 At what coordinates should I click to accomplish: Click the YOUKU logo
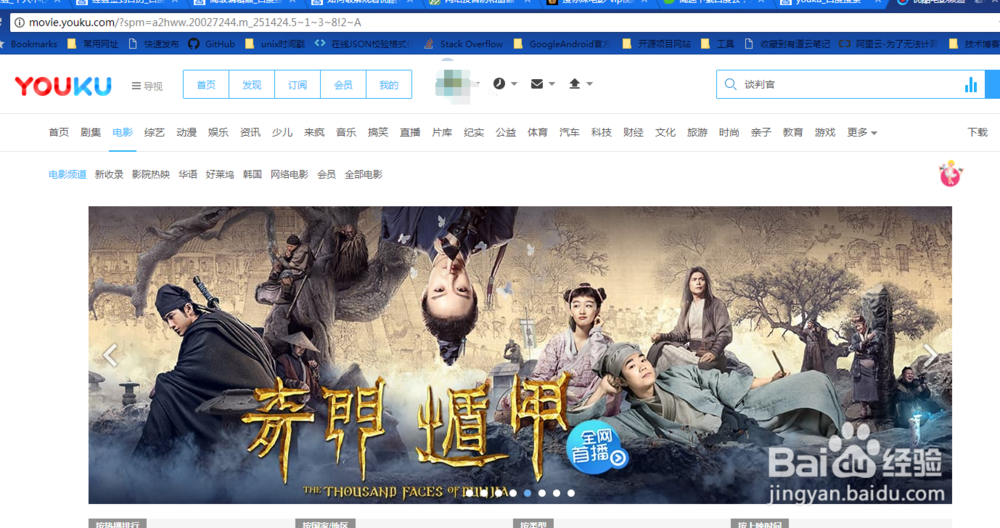[x=63, y=85]
